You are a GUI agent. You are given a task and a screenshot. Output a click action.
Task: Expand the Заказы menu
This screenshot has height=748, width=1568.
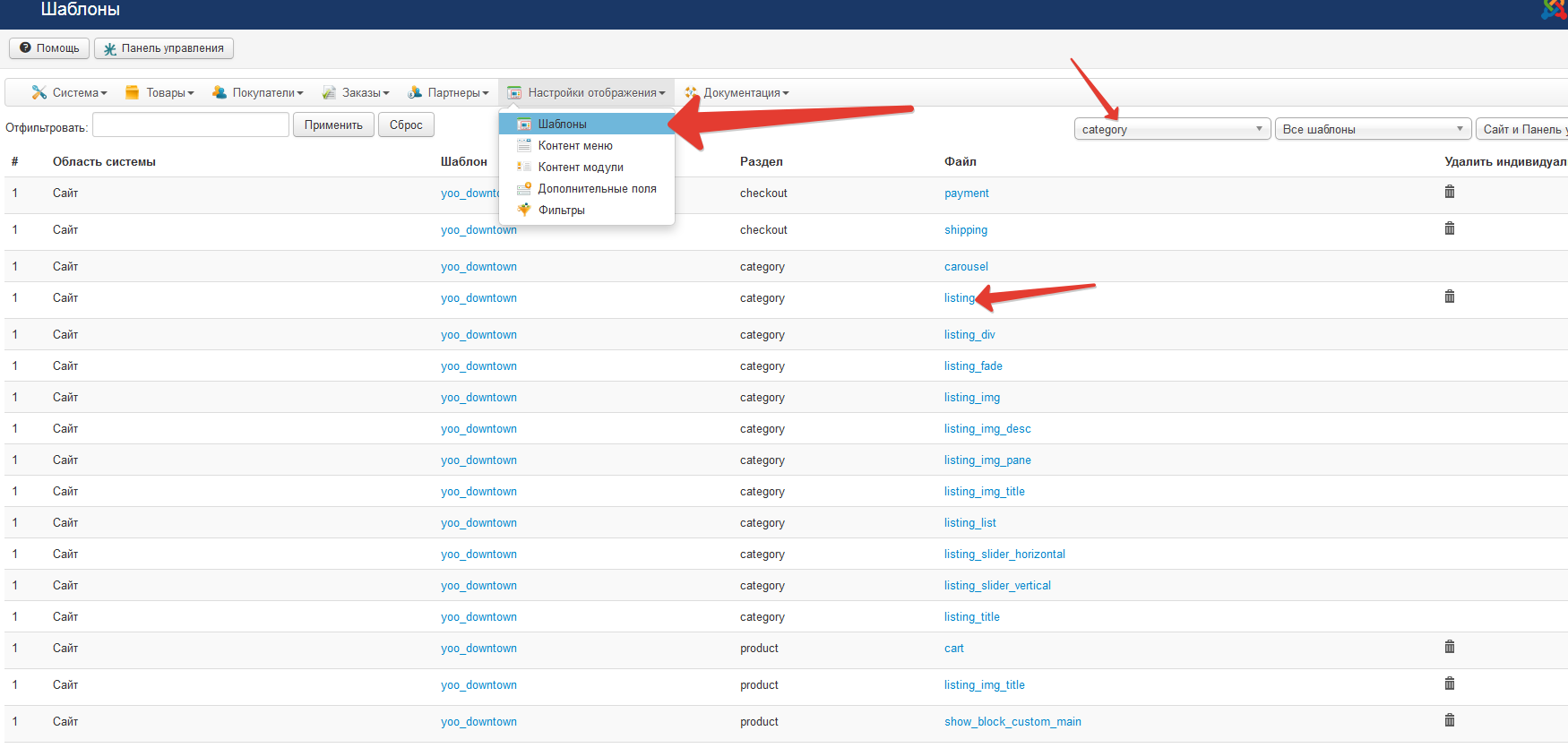[356, 93]
